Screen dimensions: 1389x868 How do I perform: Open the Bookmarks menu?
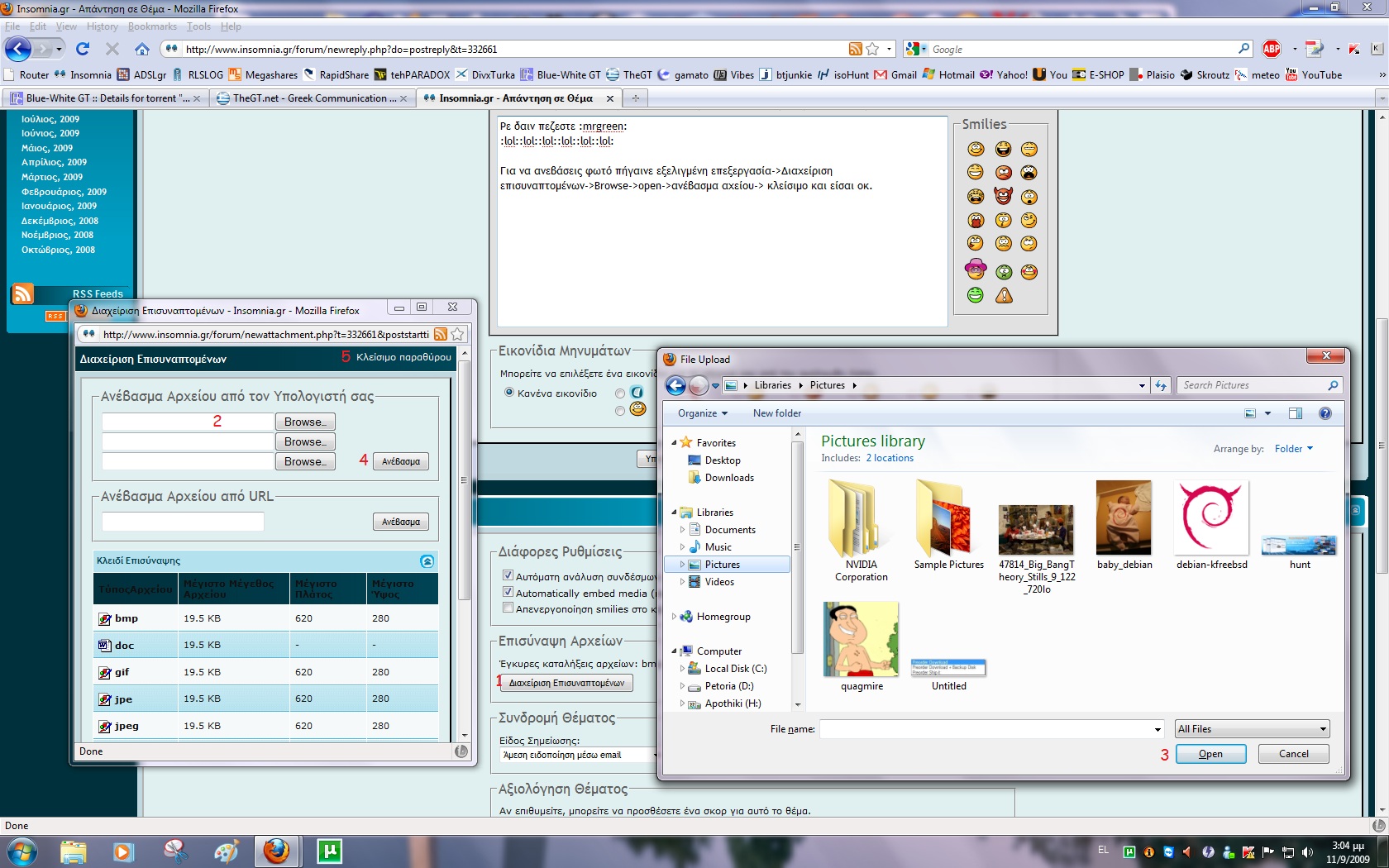pos(152,26)
